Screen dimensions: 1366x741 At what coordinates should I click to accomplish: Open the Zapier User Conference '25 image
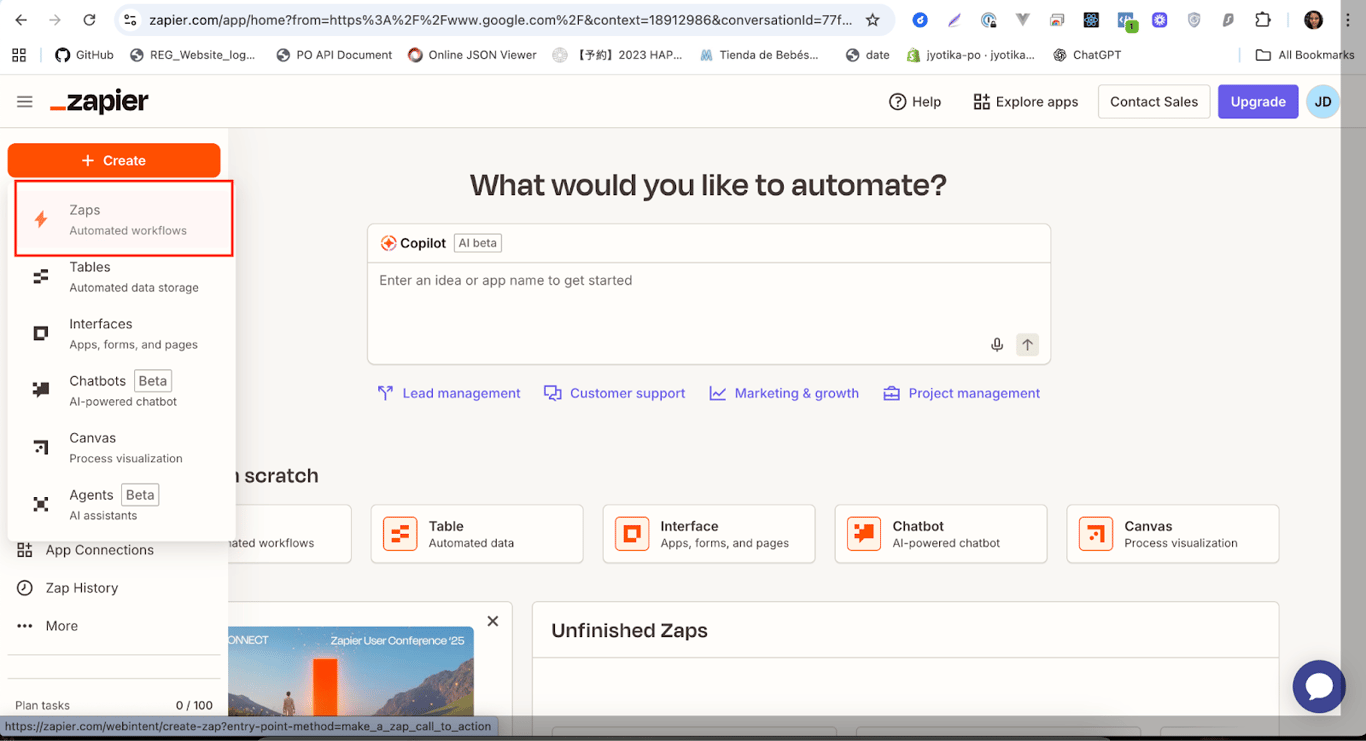pyautogui.click(x=351, y=671)
